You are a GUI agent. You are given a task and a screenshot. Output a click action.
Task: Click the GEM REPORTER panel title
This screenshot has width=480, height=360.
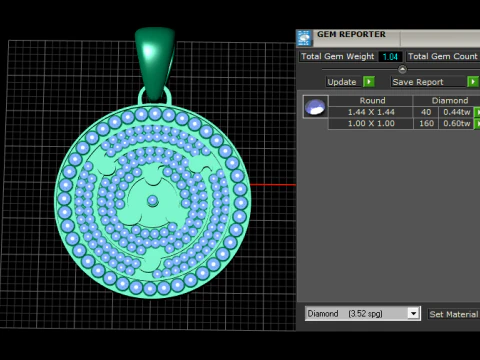(x=351, y=34)
